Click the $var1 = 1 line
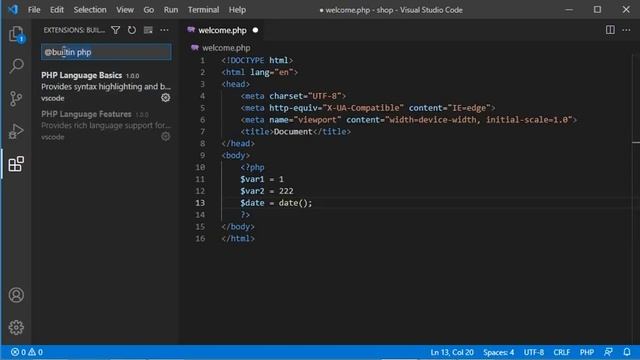This screenshot has height=360, width=640. coord(262,179)
